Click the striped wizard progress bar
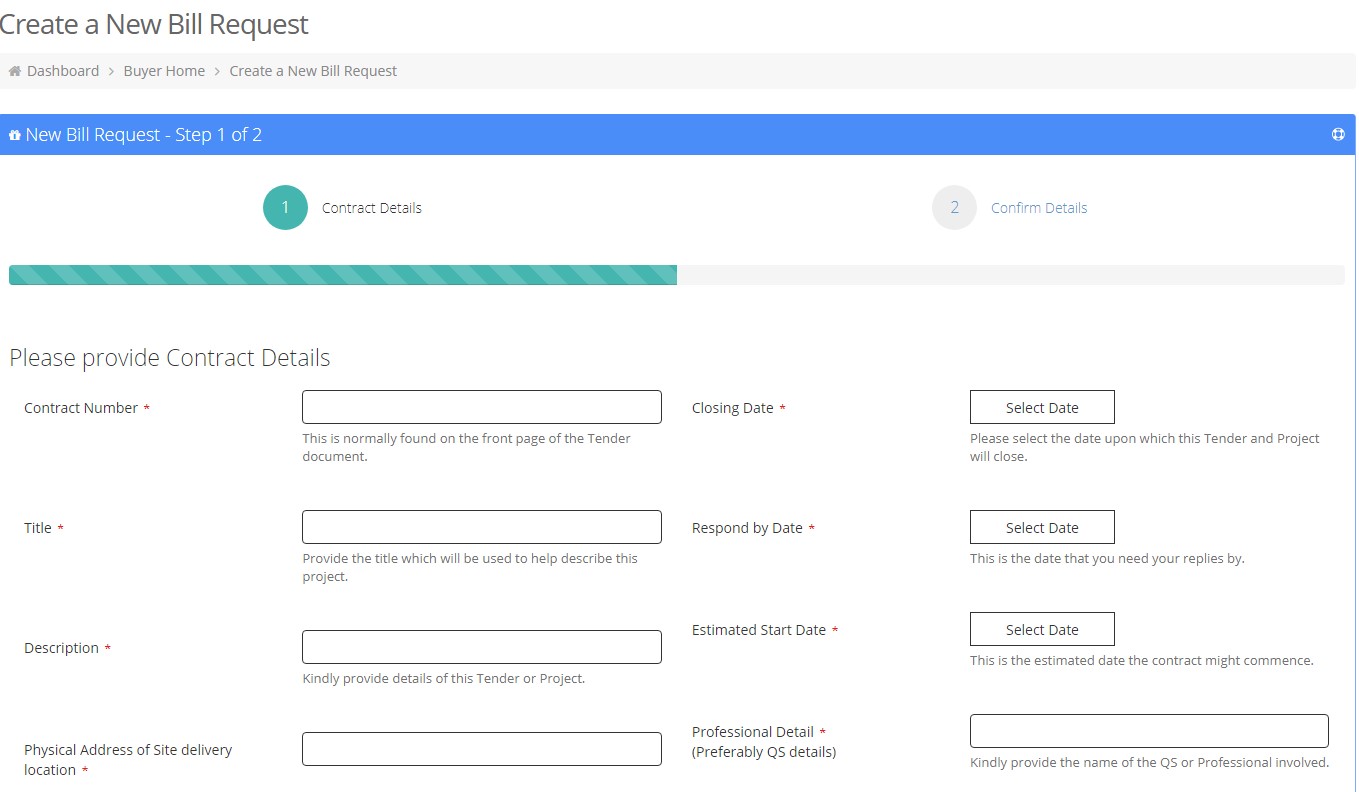Image resolution: width=1359 pixels, height=792 pixels. click(676, 275)
